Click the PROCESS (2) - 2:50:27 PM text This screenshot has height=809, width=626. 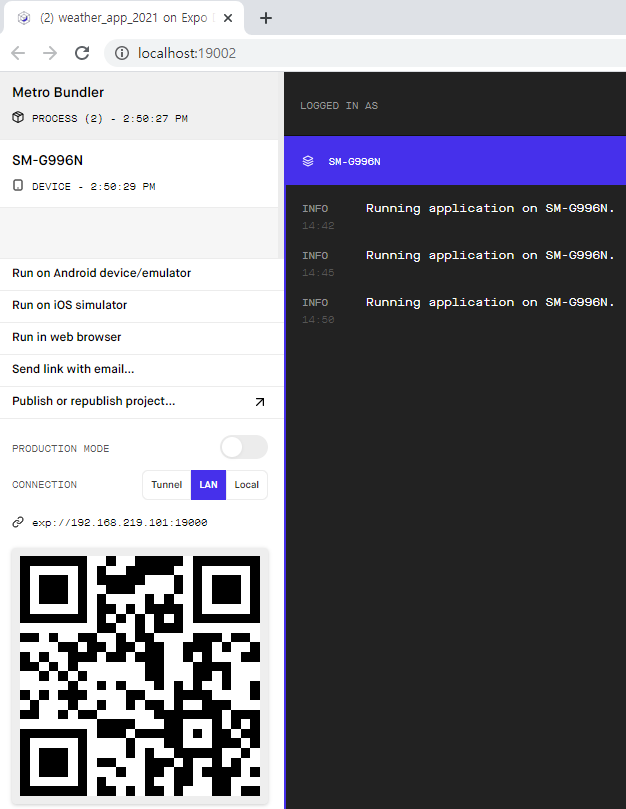pyautogui.click(x=110, y=119)
